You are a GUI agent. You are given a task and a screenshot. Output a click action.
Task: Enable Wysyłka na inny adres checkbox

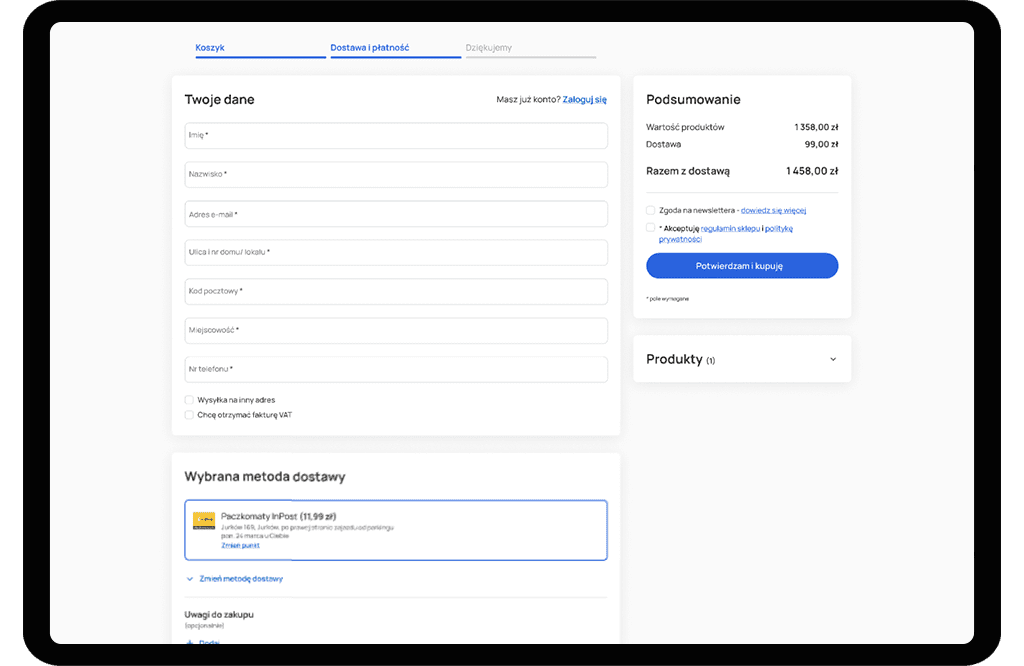[189, 400]
